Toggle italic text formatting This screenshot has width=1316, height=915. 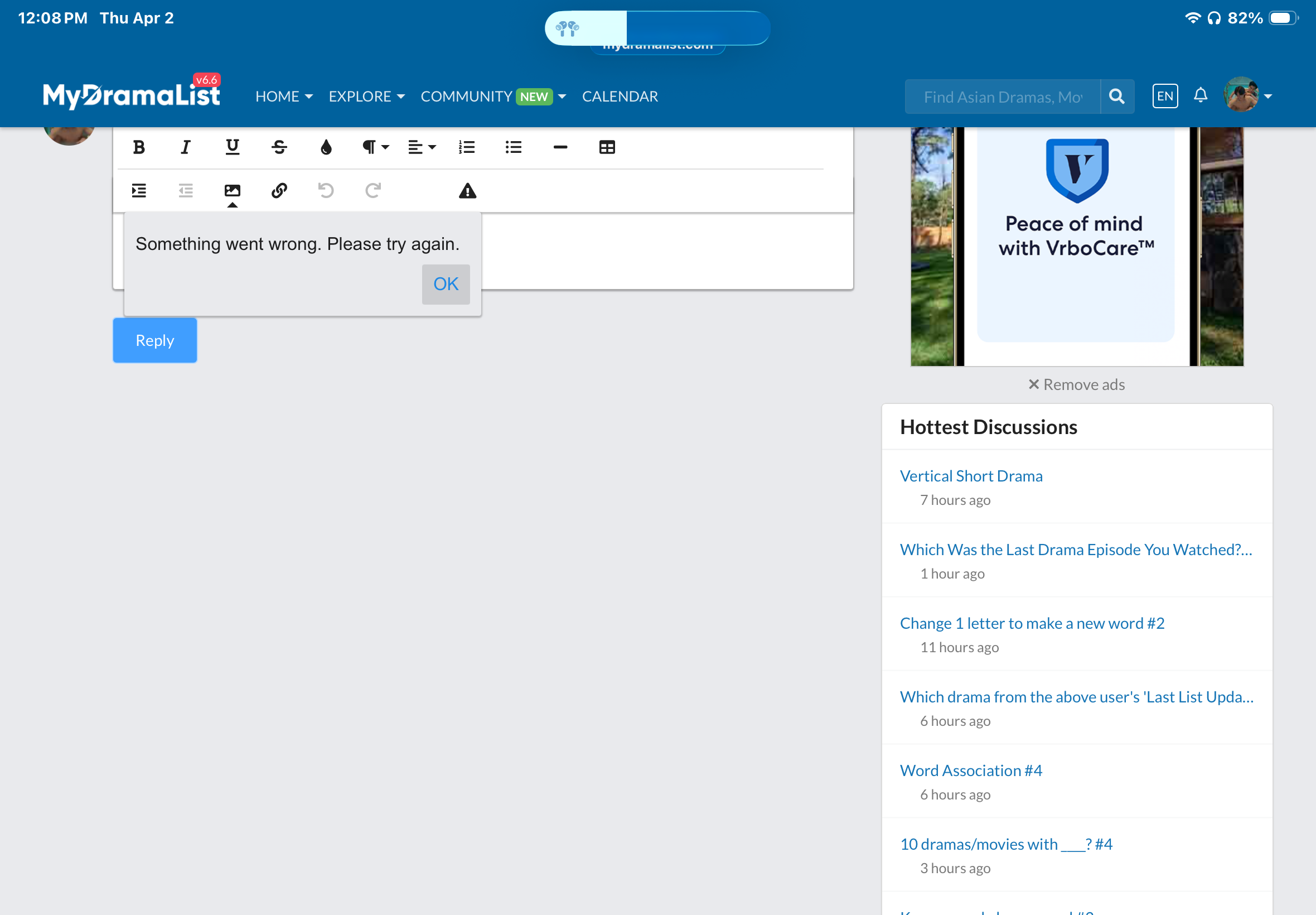pos(185,147)
